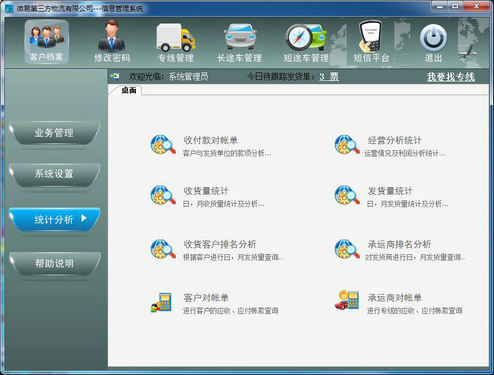Maximize the application window
494x375 pixels.
[455, 6]
